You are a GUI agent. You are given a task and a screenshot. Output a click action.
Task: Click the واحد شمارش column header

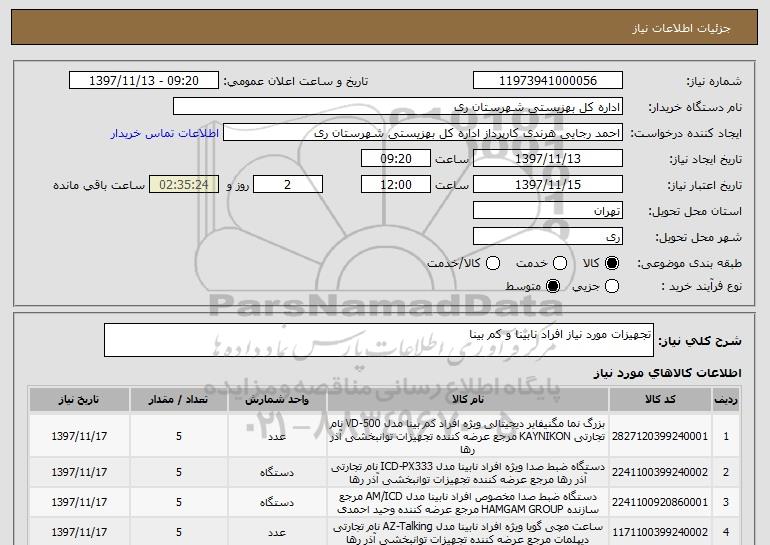(277, 400)
